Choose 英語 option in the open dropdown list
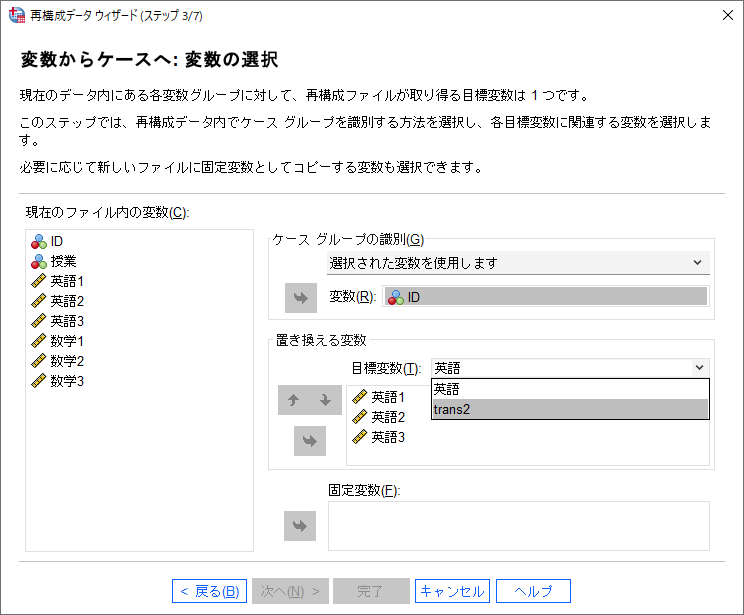The width and height of the screenshot is (744, 615). tap(570, 389)
